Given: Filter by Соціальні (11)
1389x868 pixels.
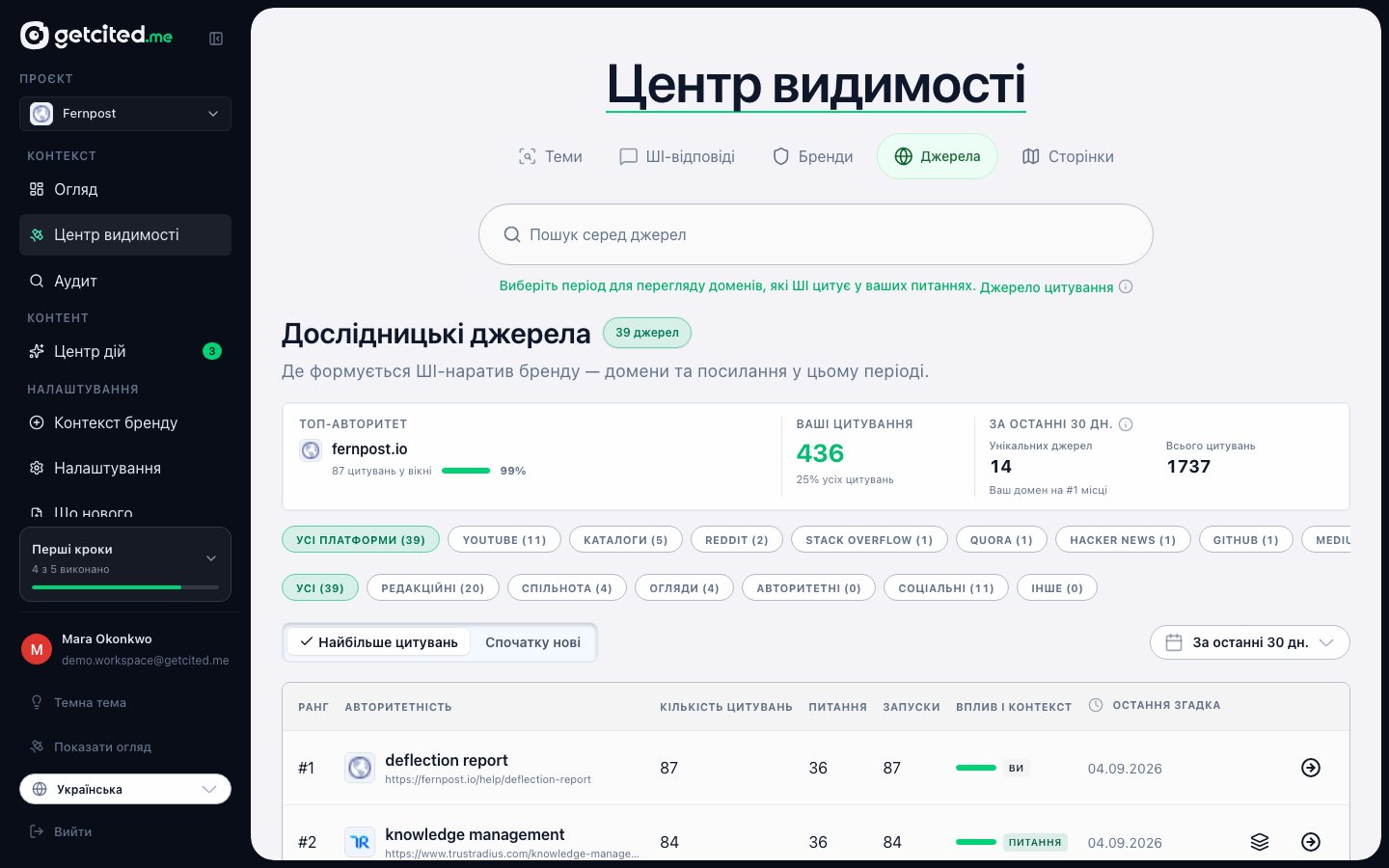Looking at the screenshot, I should pos(946,587).
